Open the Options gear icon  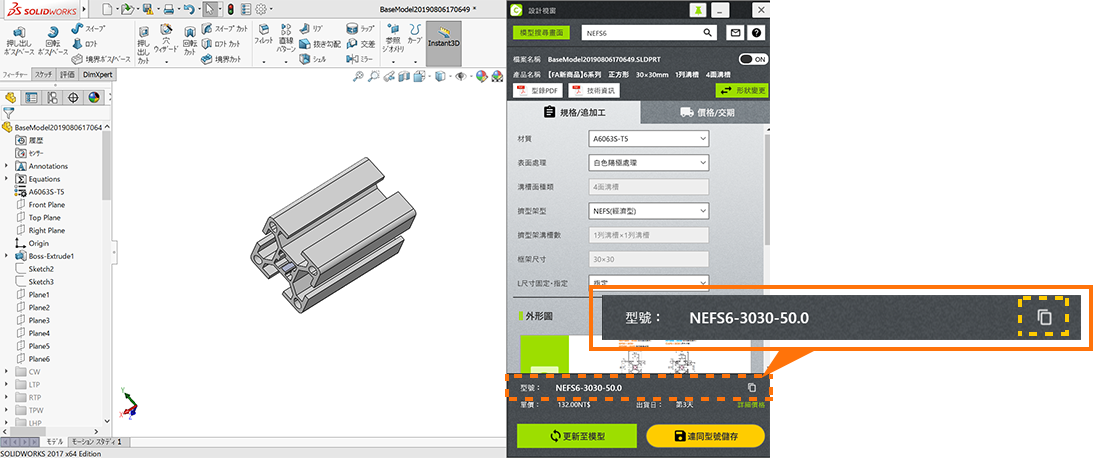(x=261, y=9)
